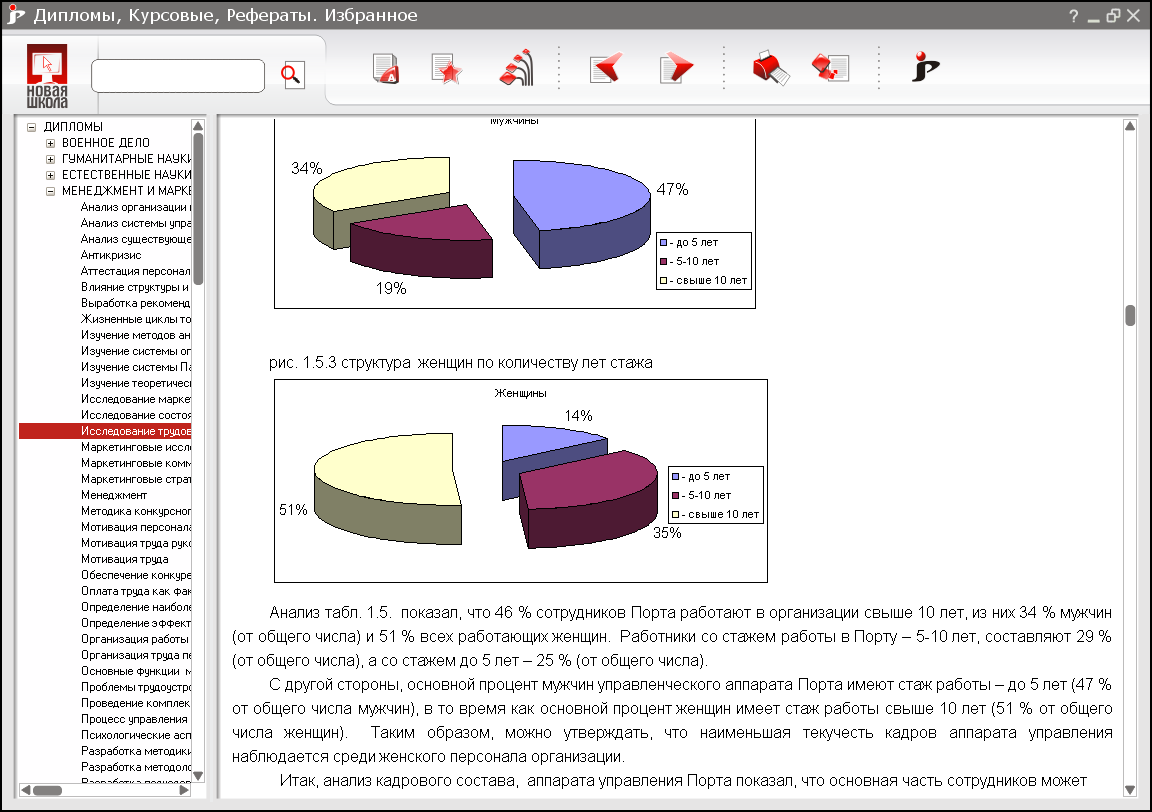Click the black-red program logo in the toolbar
The height and width of the screenshot is (812, 1152).
926,67
